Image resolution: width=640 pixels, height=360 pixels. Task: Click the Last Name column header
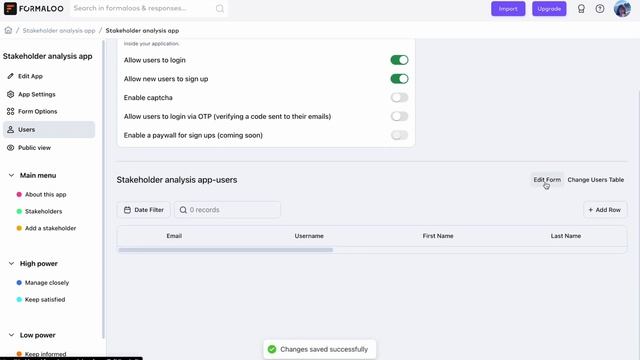(566, 236)
